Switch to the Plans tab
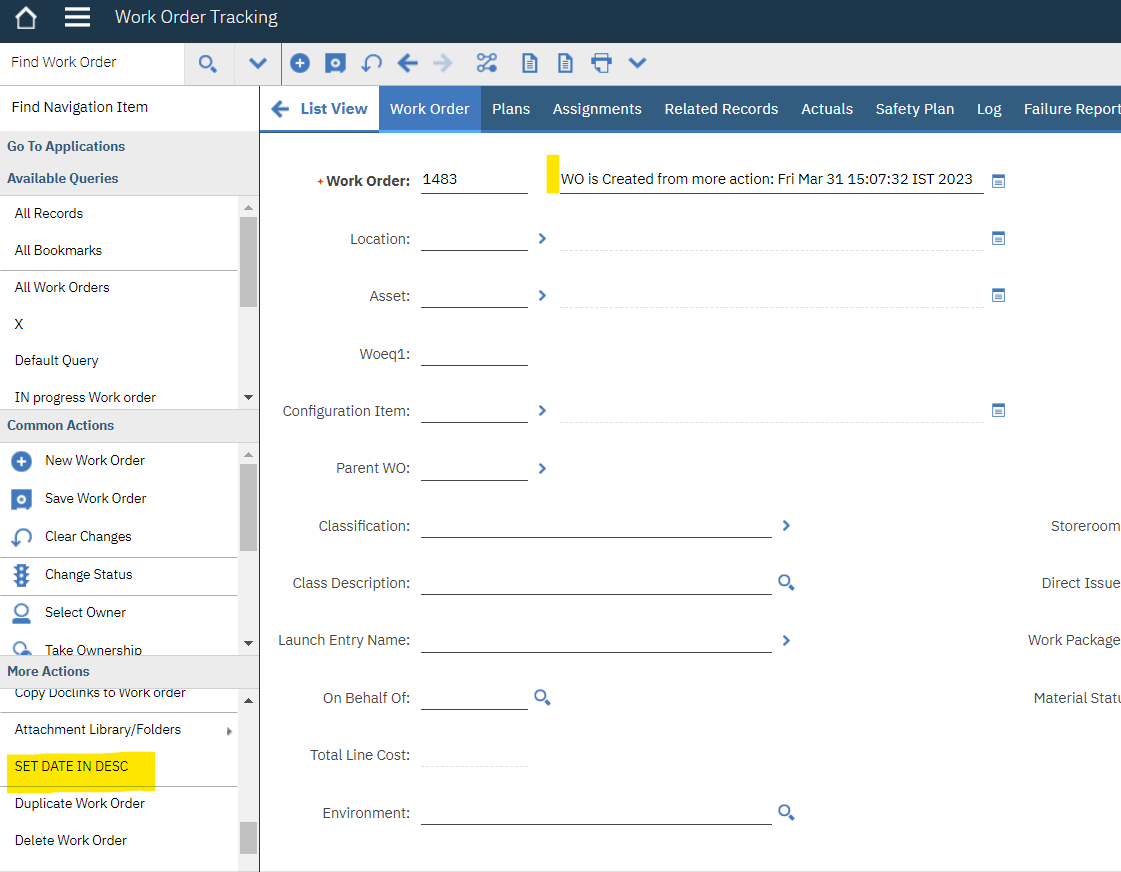 (511, 108)
